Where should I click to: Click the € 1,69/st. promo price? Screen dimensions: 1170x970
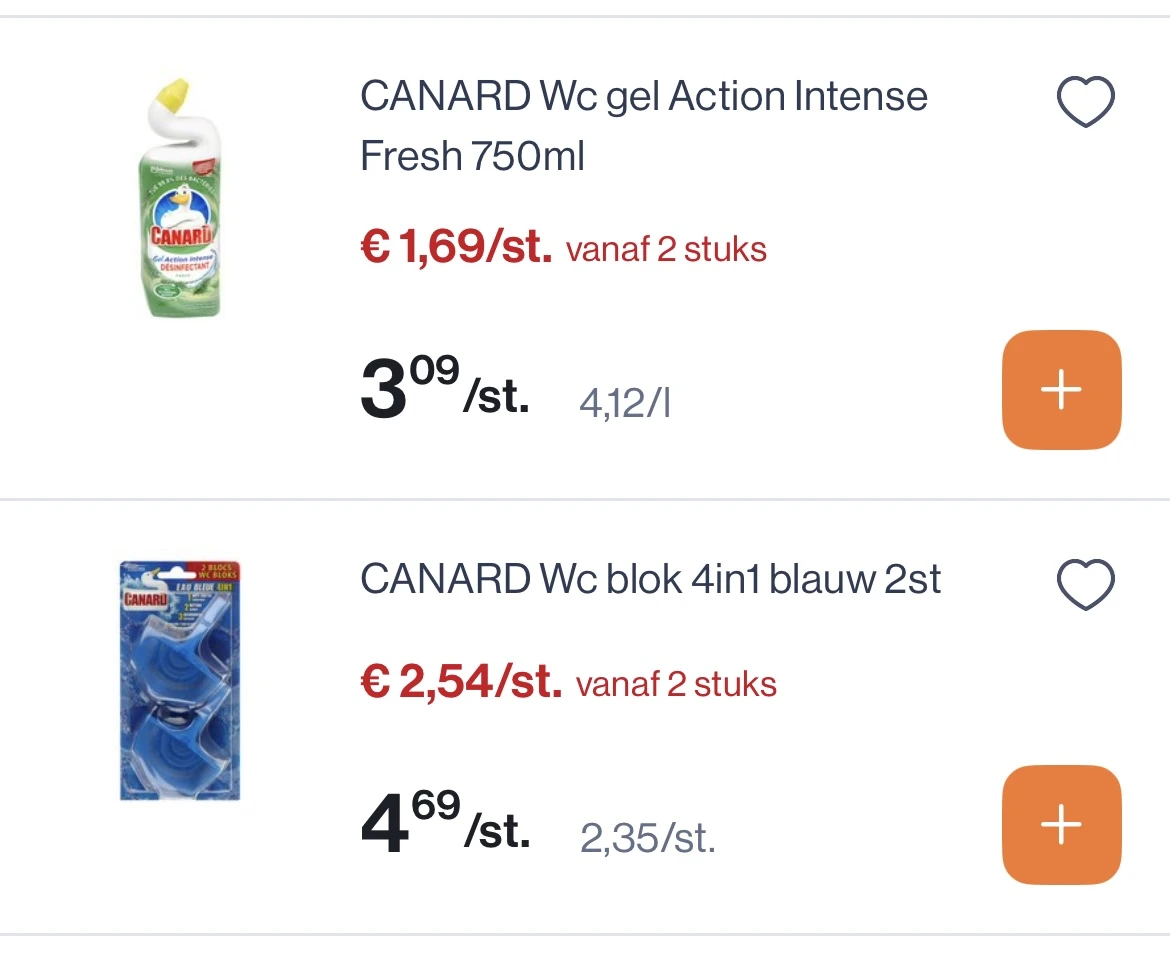coord(456,247)
